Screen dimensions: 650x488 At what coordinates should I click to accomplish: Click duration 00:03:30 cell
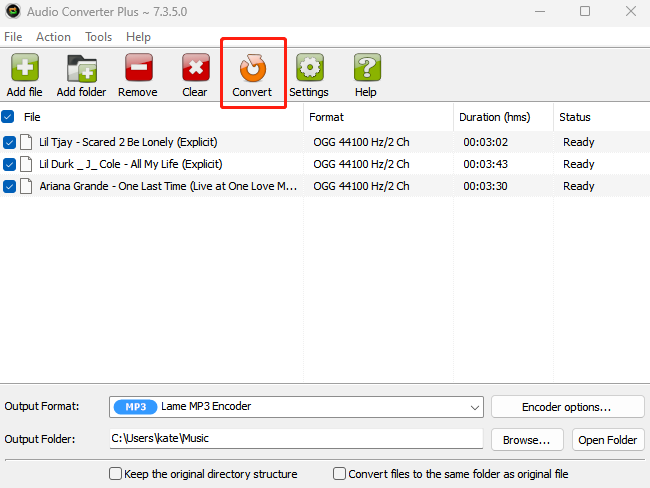(485, 186)
